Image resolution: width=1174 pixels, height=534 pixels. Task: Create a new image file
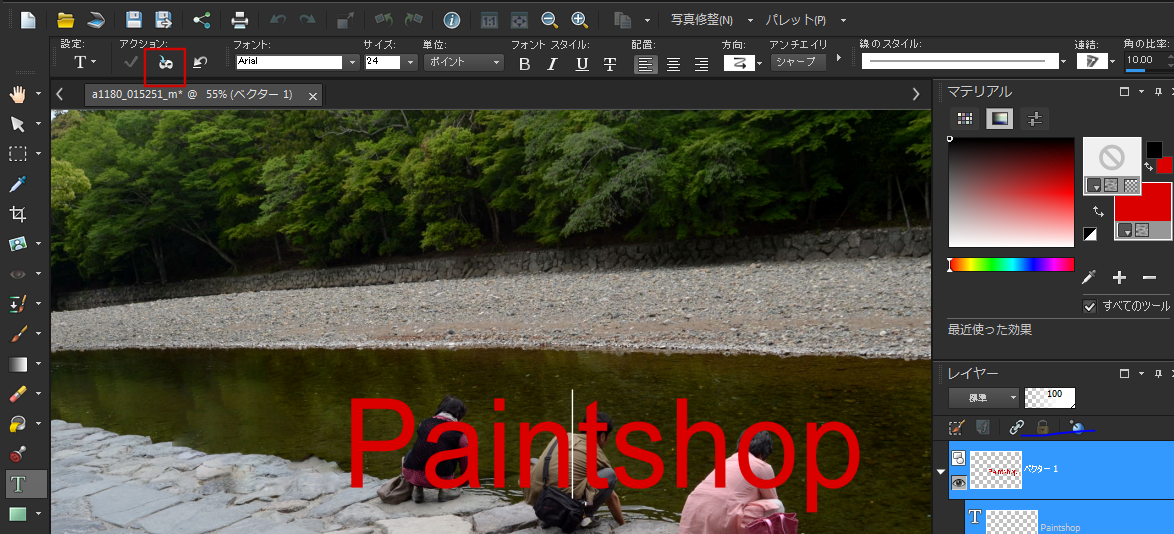(x=28, y=19)
